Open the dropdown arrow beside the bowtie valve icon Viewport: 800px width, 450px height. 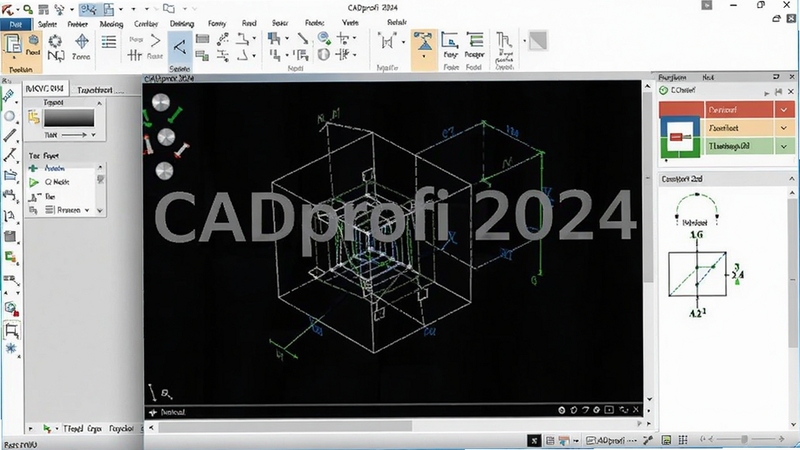click(x=403, y=42)
